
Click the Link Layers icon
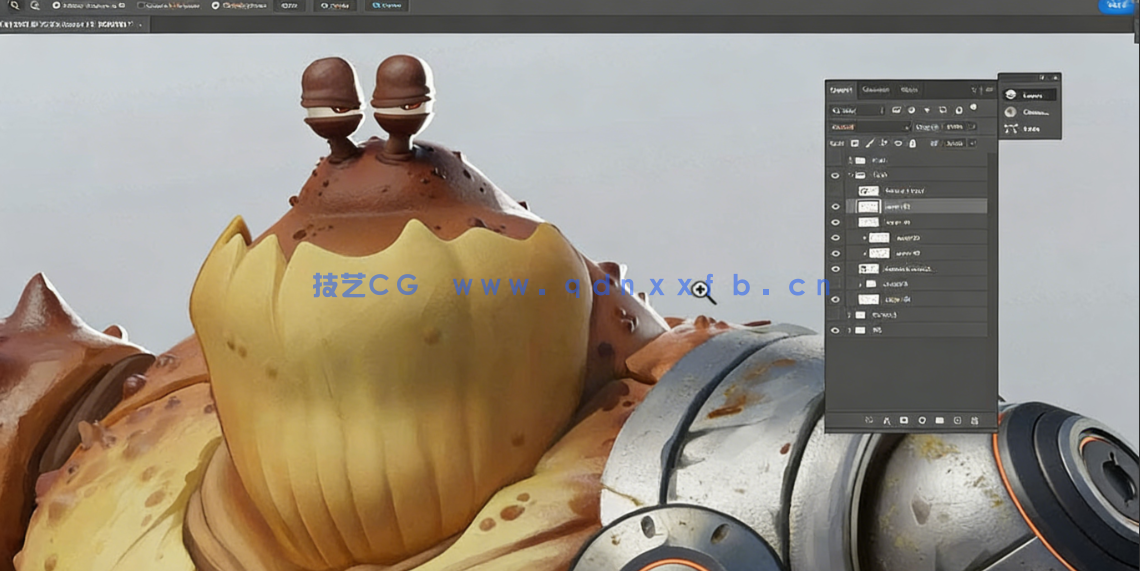pyautogui.click(x=869, y=420)
